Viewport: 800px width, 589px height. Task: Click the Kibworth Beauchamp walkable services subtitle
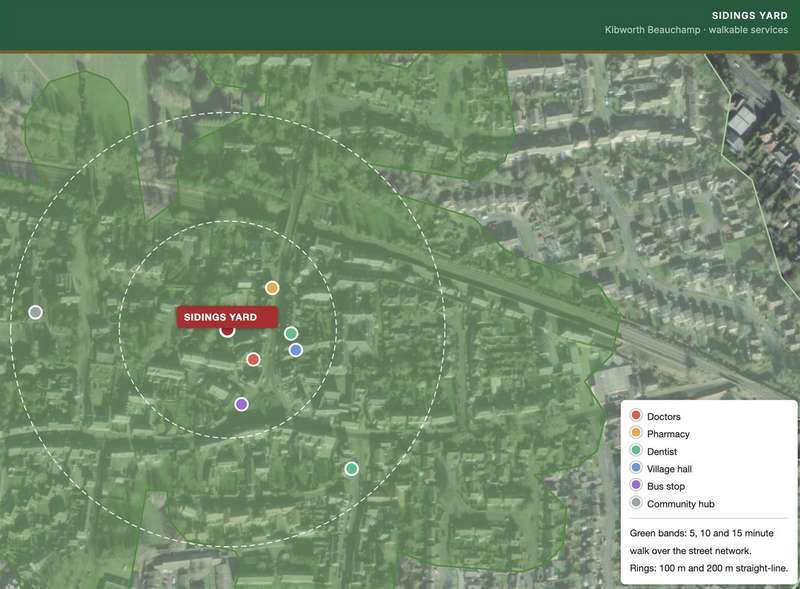(x=696, y=30)
